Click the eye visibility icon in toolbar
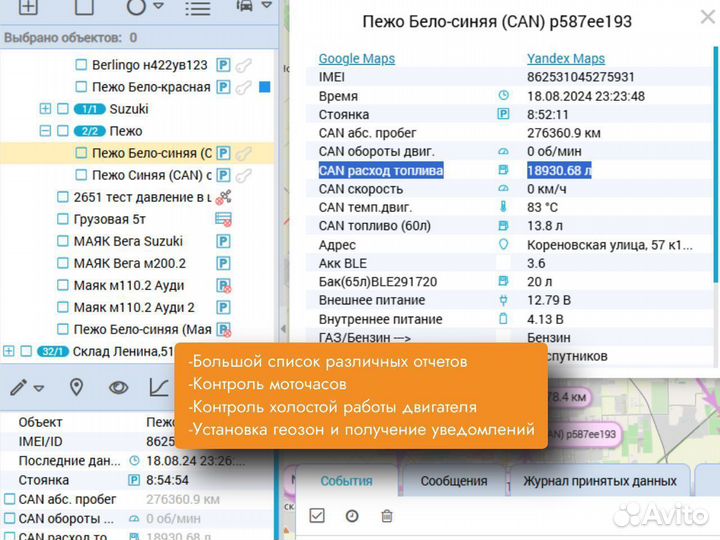This screenshot has width=720, height=540. point(118,387)
